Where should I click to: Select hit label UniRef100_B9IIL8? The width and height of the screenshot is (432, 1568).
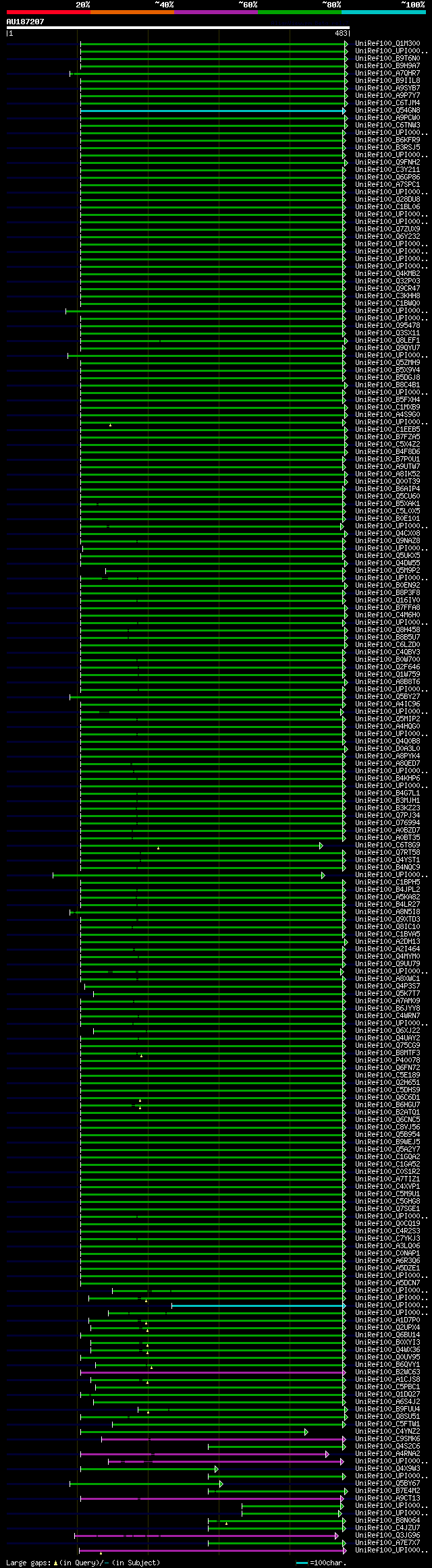coord(387,81)
